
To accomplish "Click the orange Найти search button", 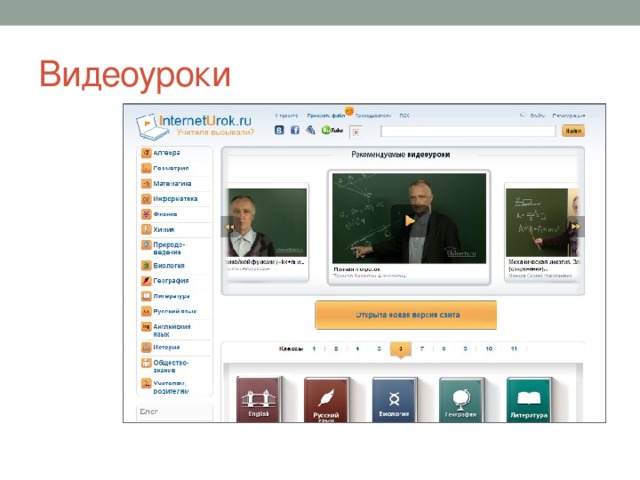I will pos(573,131).
